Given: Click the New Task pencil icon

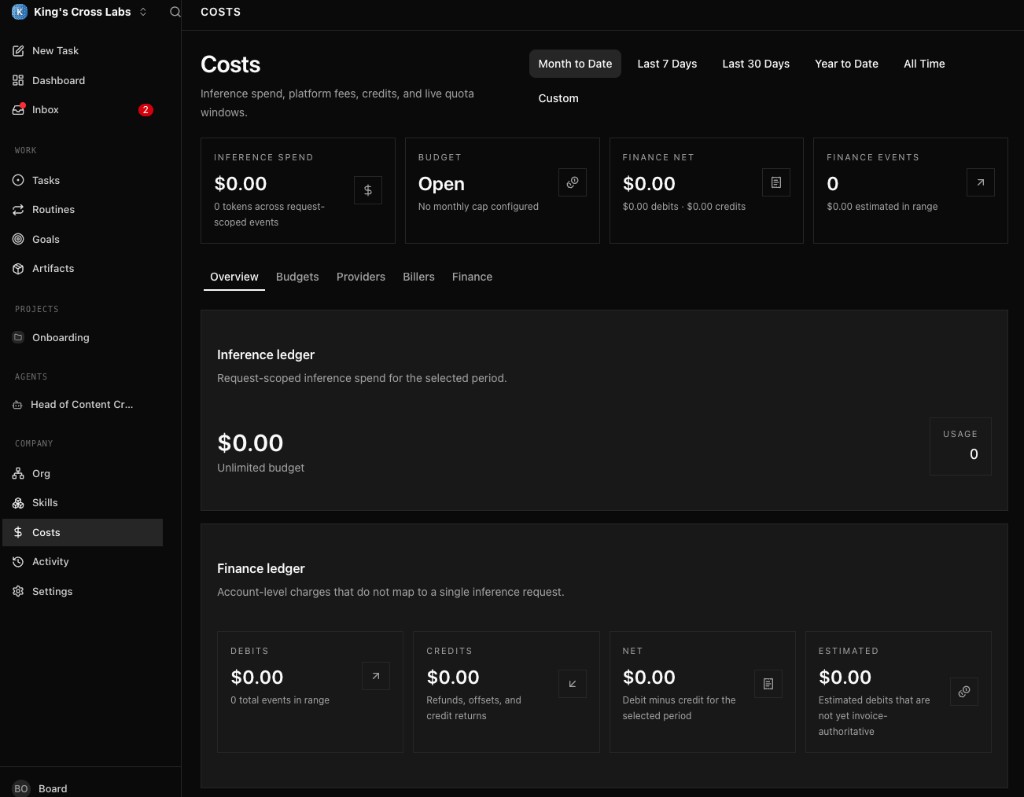Looking at the screenshot, I should point(18,51).
